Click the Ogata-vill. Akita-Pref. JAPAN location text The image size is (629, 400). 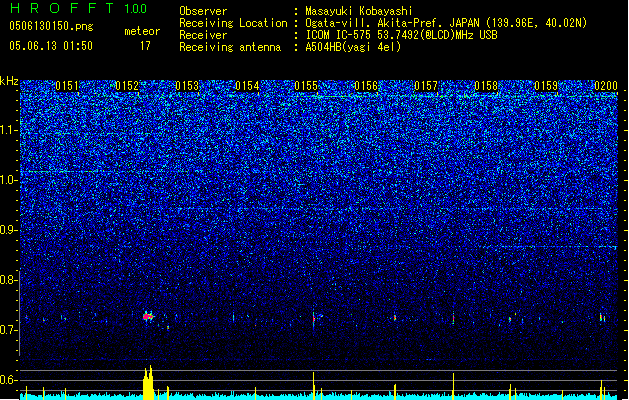446,23
